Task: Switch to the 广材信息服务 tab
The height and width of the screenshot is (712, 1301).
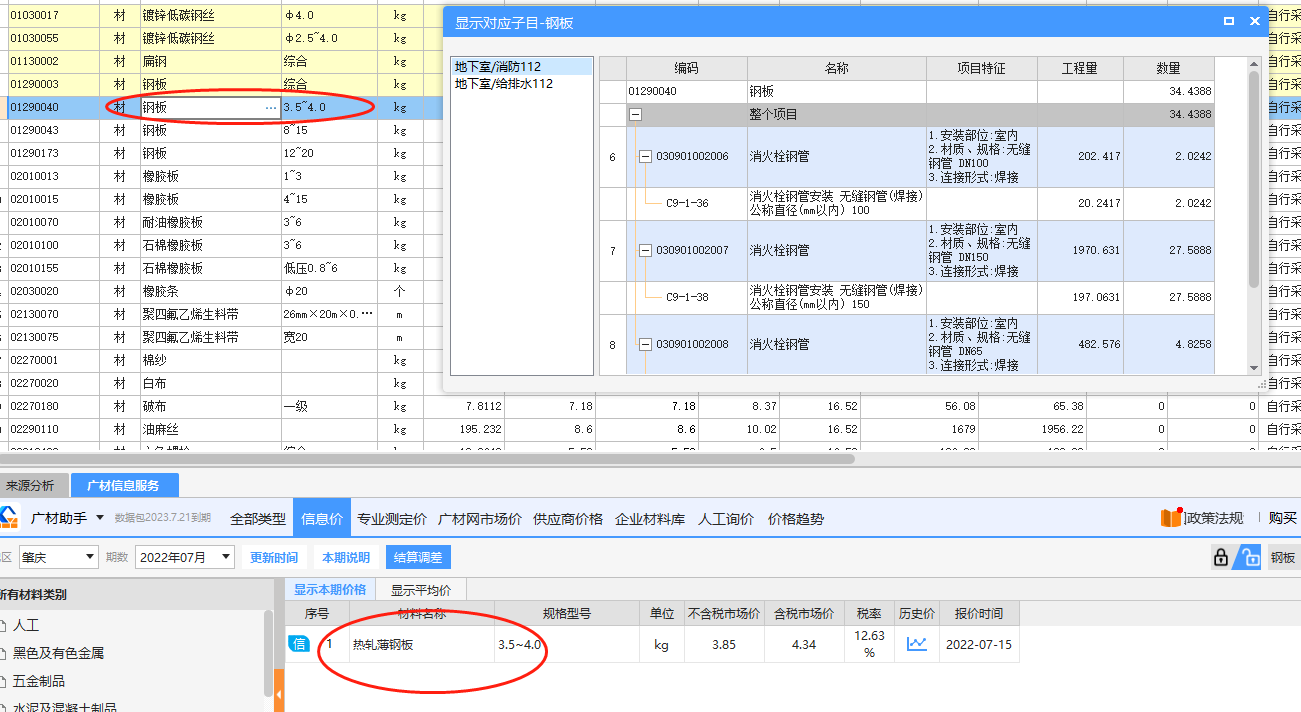Action: pos(124,486)
